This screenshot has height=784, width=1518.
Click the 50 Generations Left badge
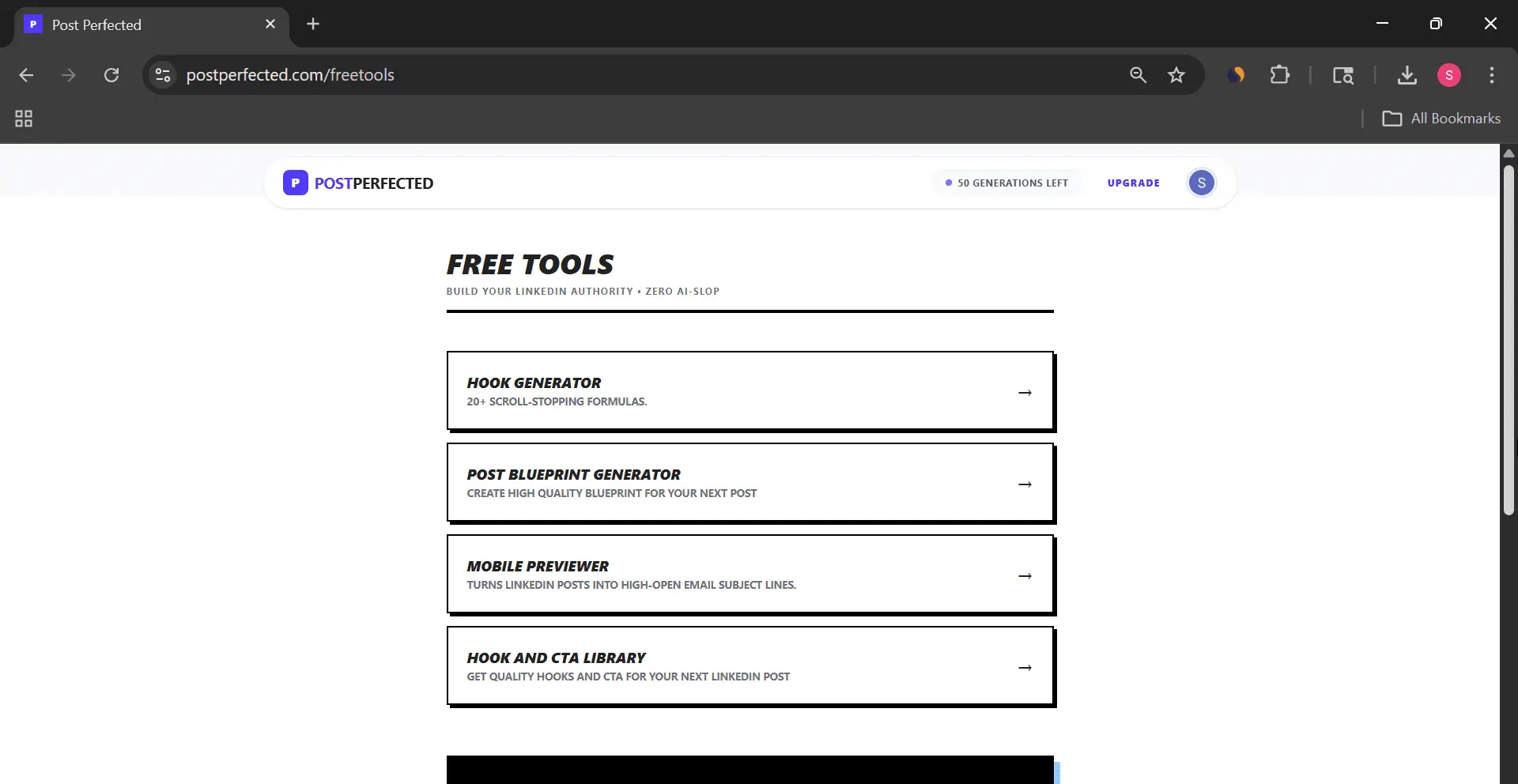tap(1006, 183)
